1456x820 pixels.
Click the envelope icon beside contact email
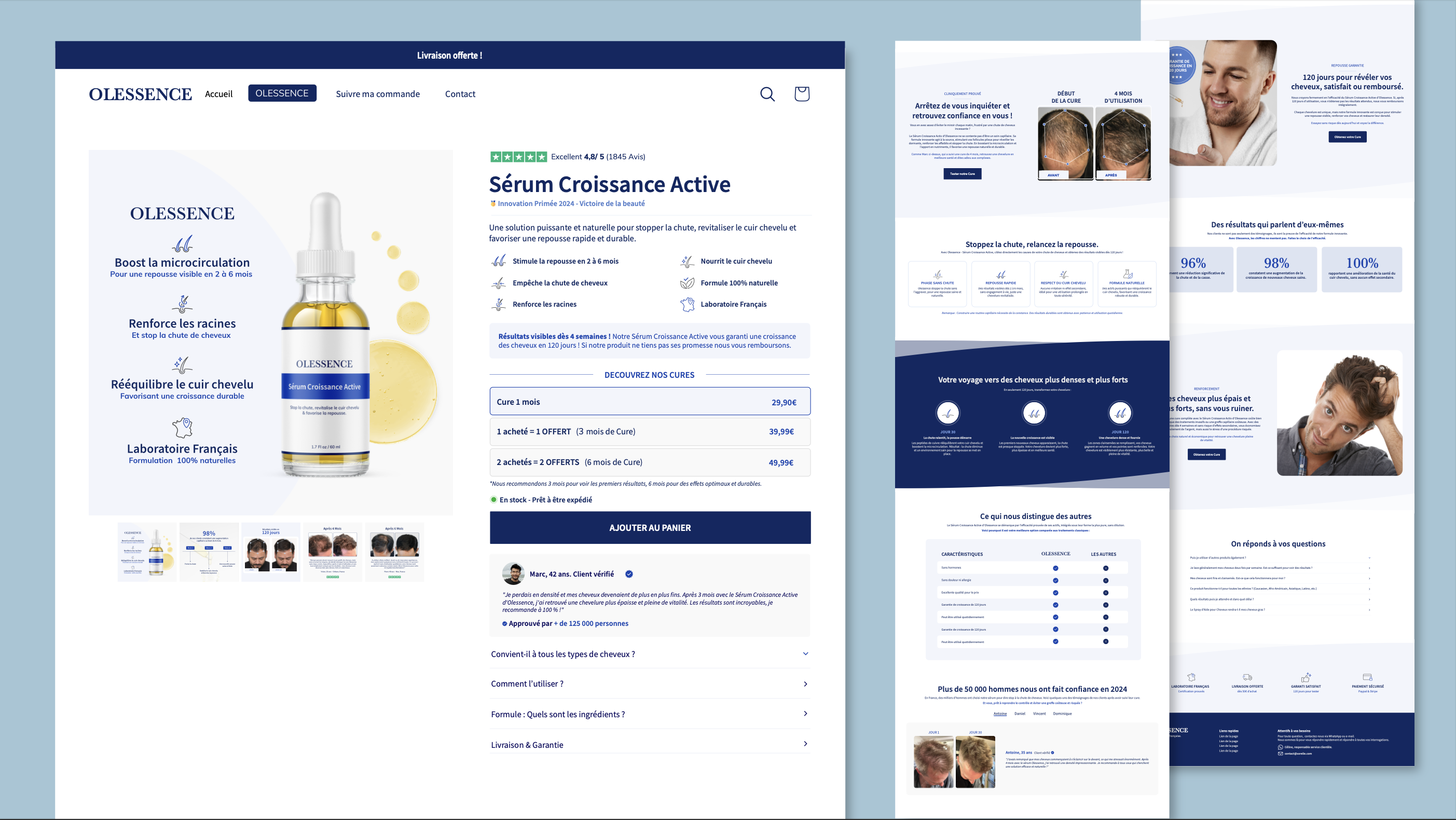pyautogui.click(x=1280, y=753)
